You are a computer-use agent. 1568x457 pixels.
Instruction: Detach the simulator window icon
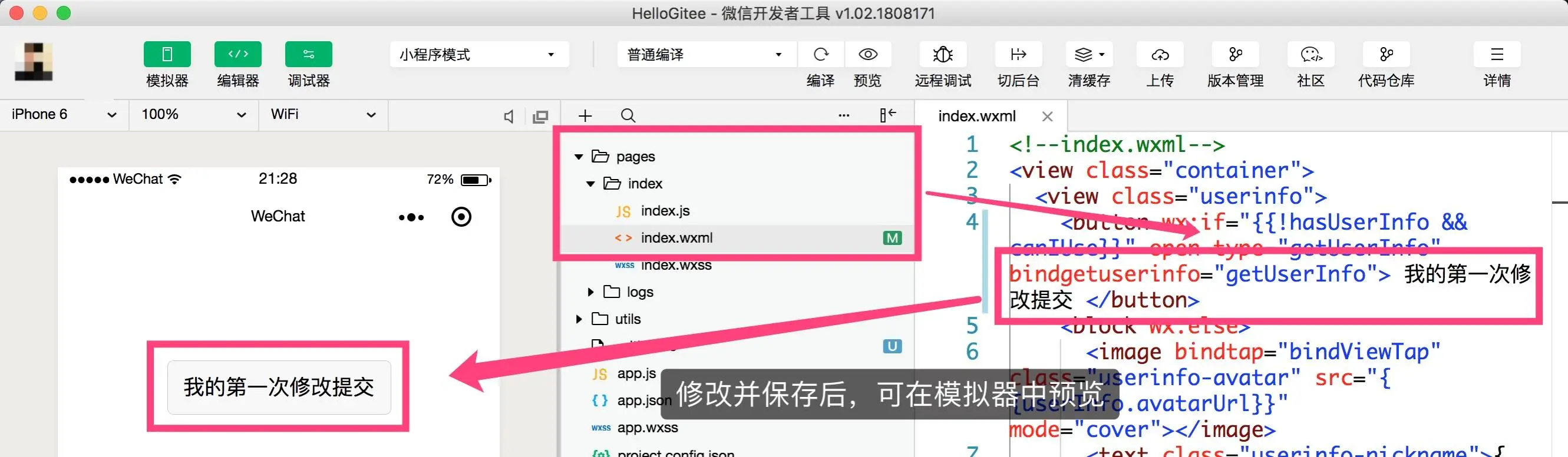point(540,116)
